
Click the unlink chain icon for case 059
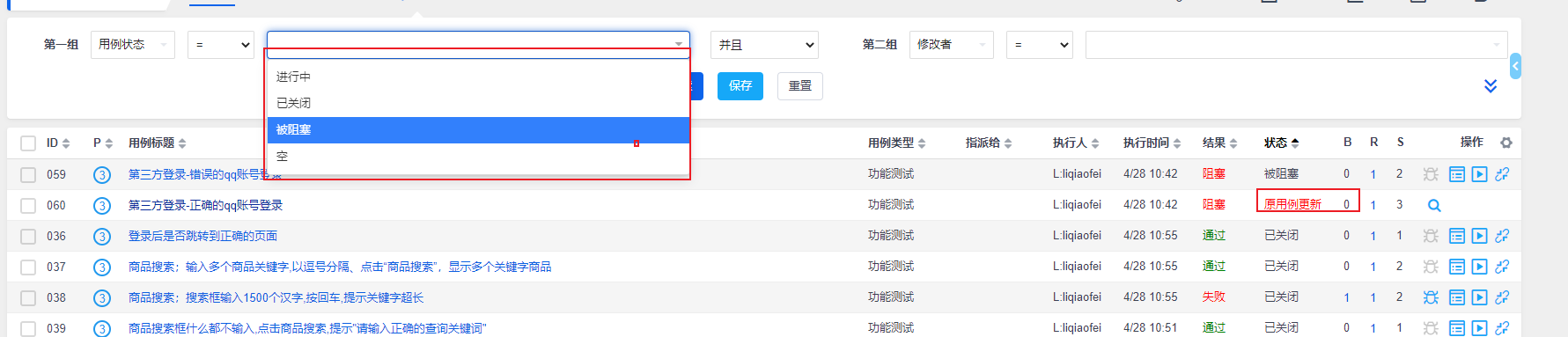click(x=1502, y=174)
